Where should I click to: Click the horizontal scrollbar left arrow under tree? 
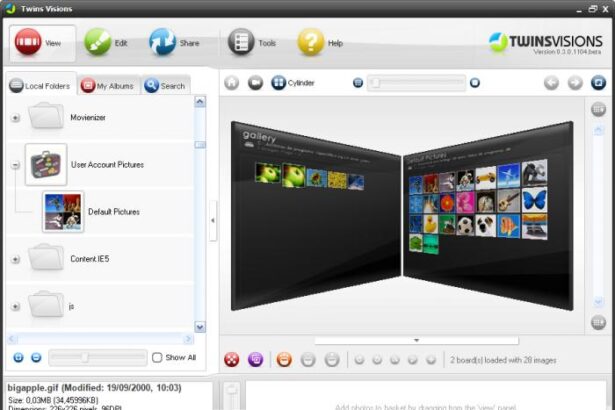(12, 339)
